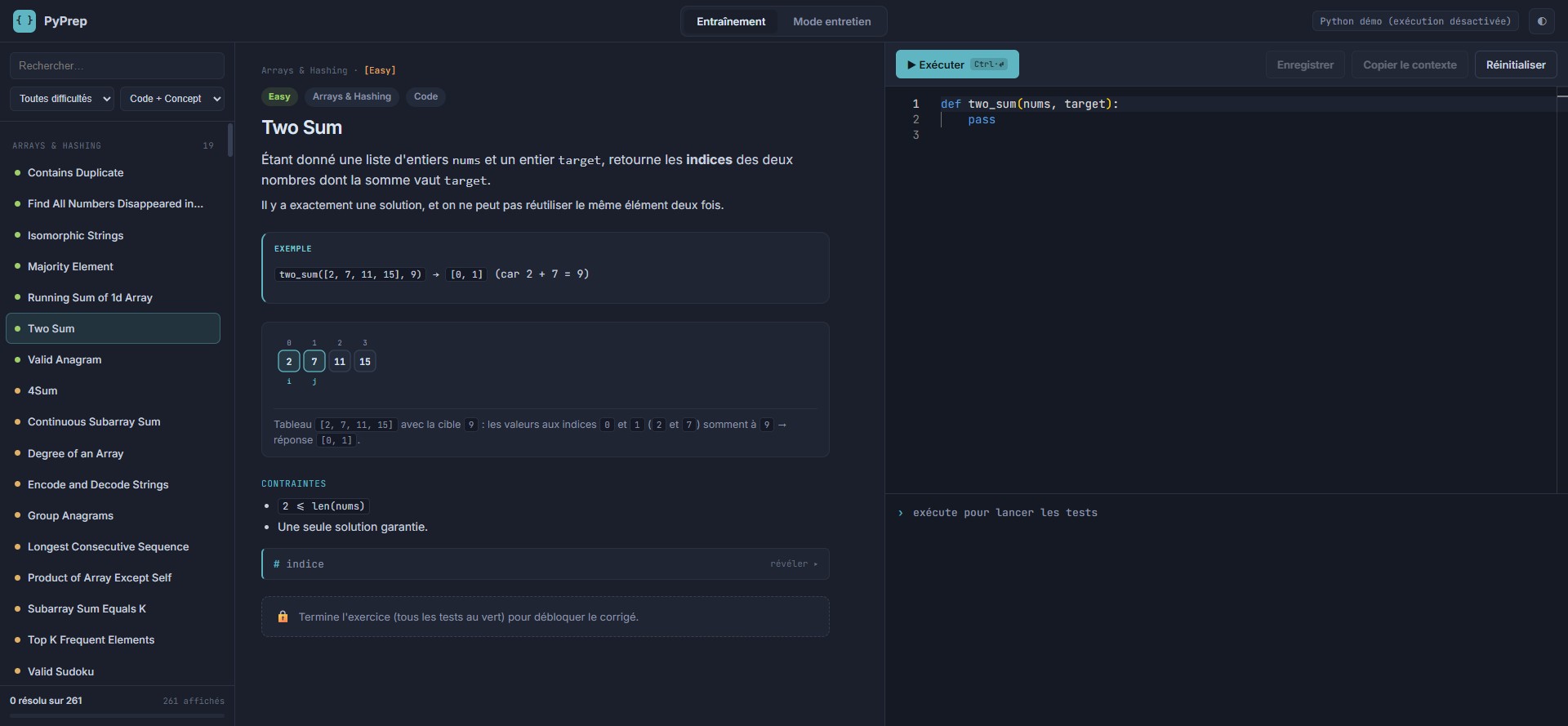
Task: Click the Code tag chip
Action: pos(425,96)
